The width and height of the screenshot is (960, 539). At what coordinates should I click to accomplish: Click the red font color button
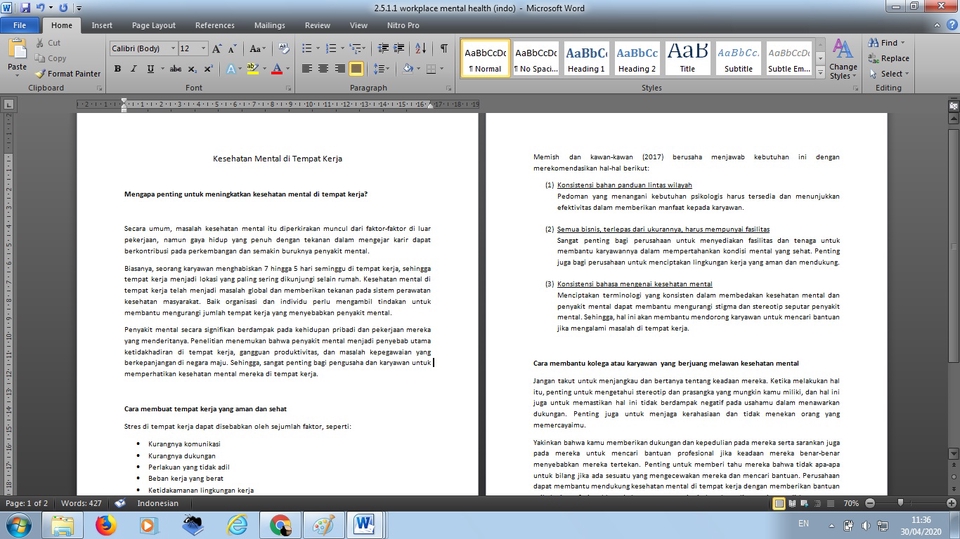click(x=277, y=69)
